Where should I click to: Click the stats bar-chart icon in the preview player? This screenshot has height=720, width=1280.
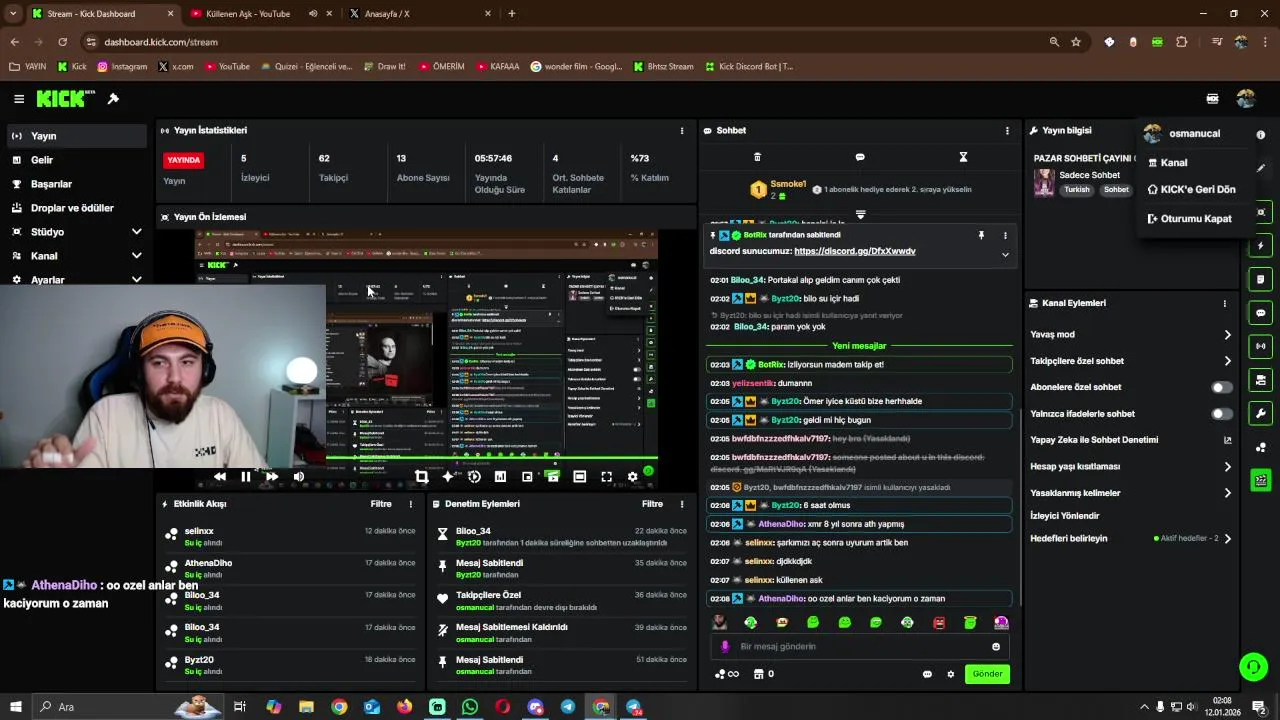coord(500,477)
